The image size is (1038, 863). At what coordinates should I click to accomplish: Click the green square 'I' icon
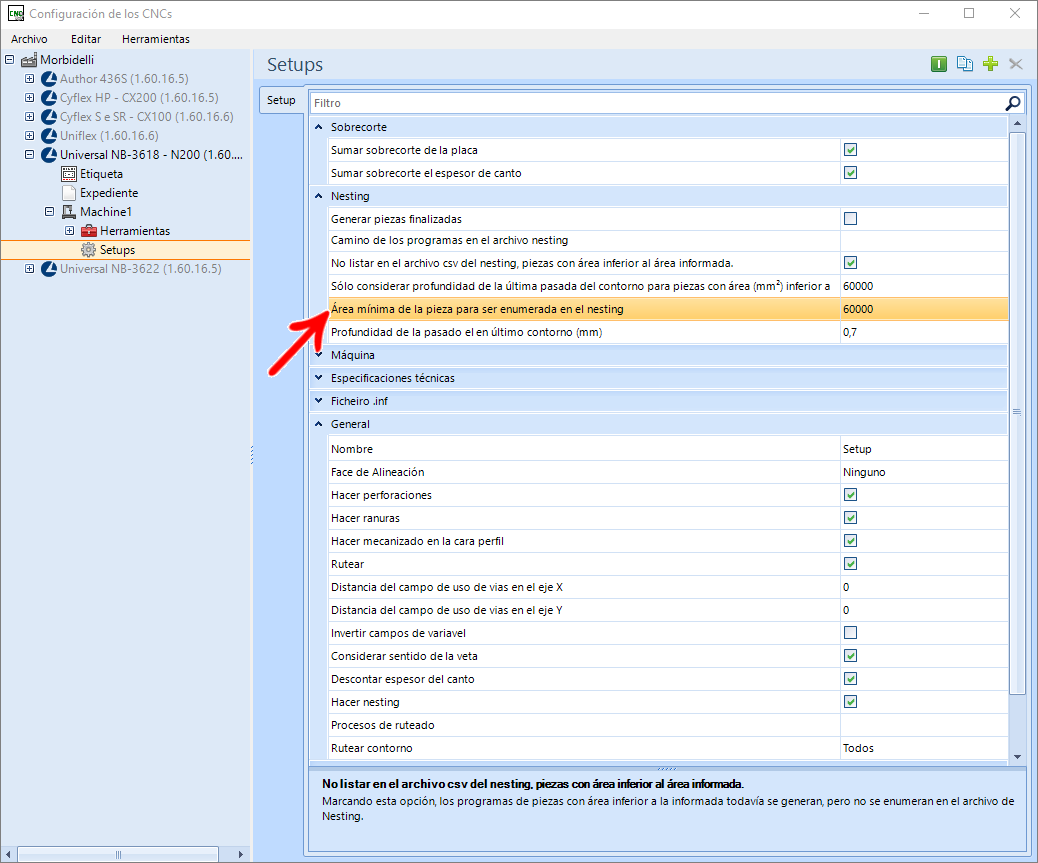click(x=939, y=64)
